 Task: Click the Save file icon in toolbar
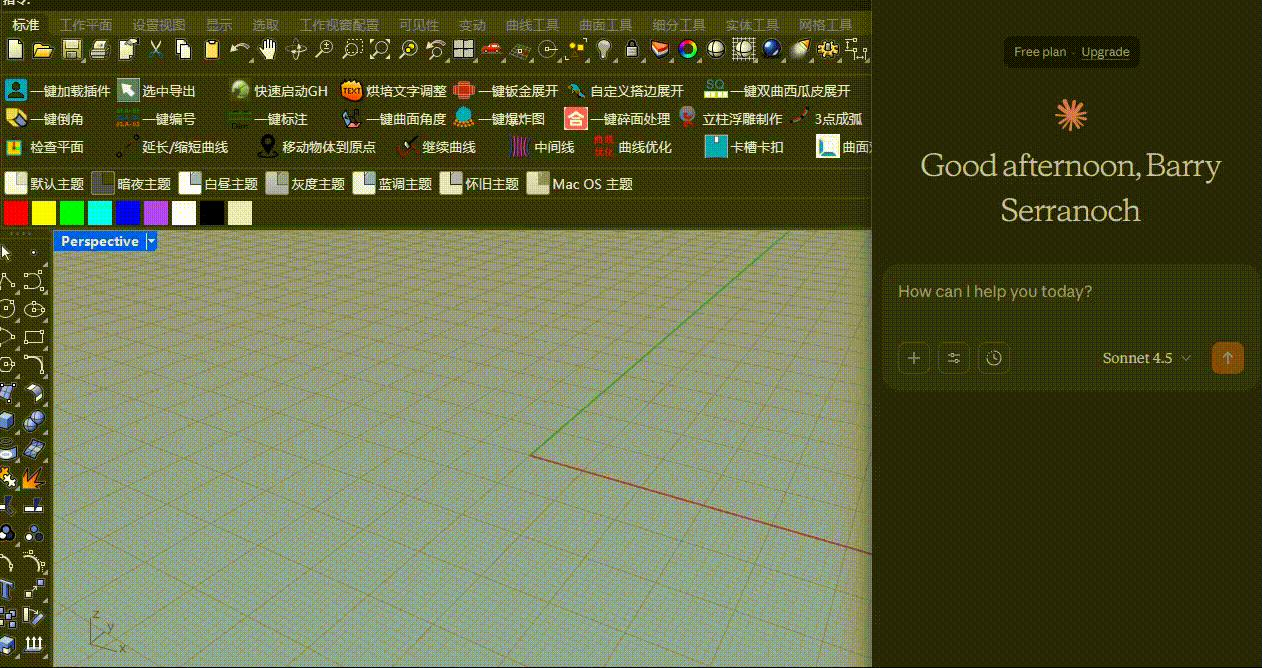[71, 49]
